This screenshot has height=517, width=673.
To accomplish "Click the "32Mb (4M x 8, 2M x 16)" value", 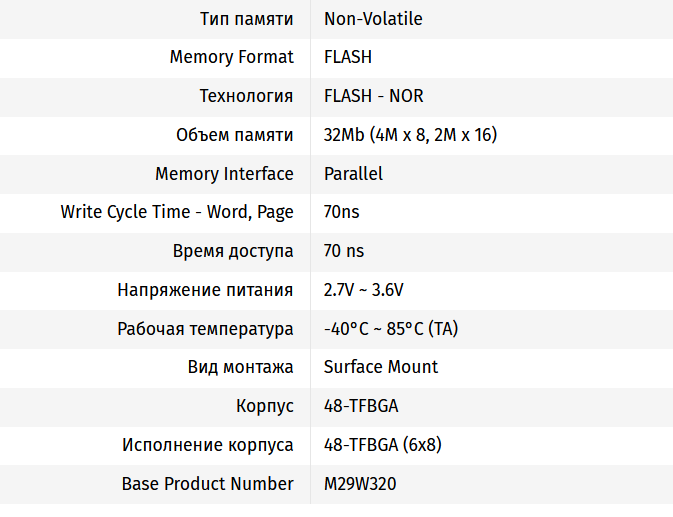I will point(411,135).
